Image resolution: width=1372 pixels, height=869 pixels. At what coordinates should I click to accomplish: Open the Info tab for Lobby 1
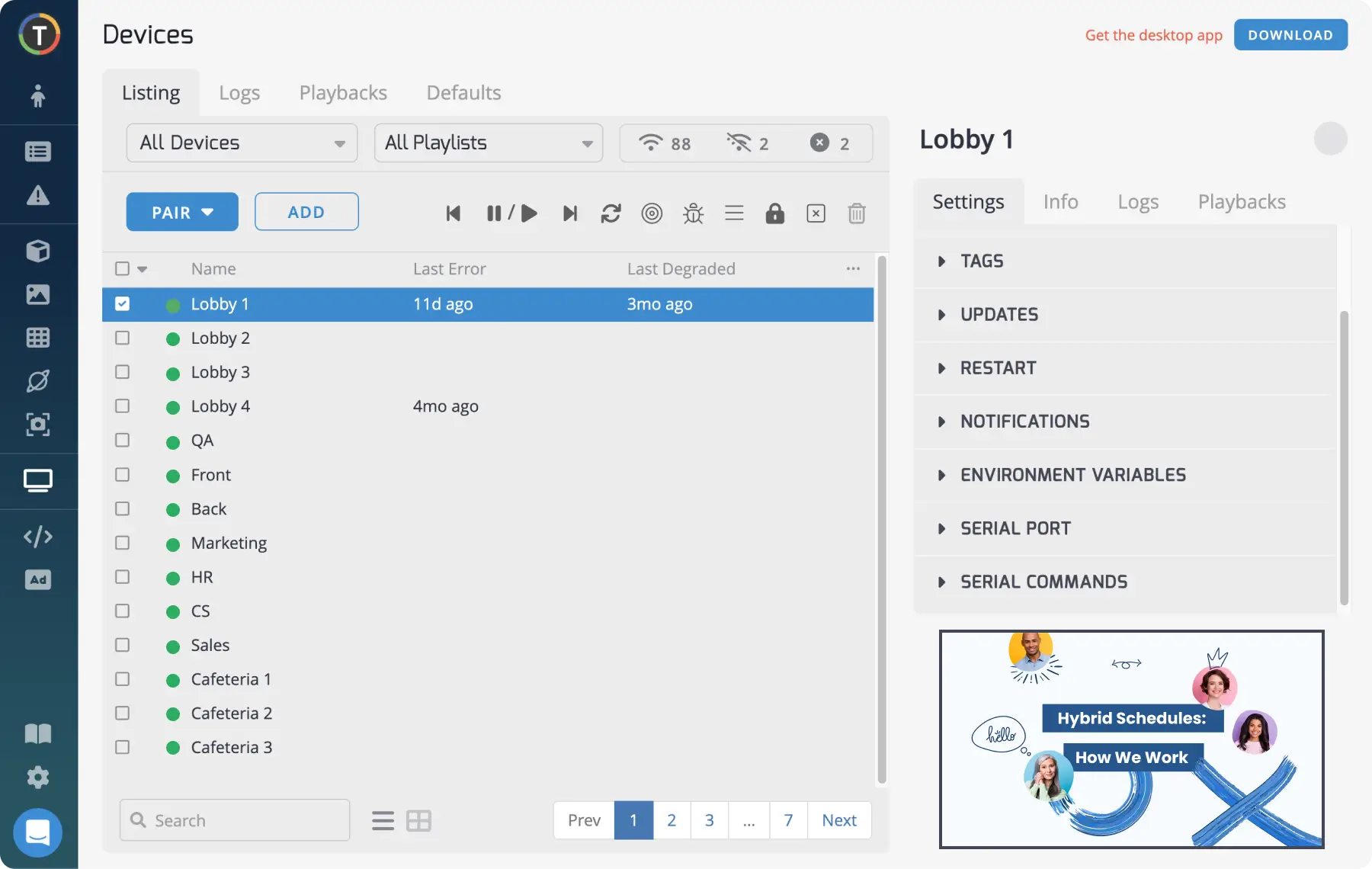[1060, 202]
